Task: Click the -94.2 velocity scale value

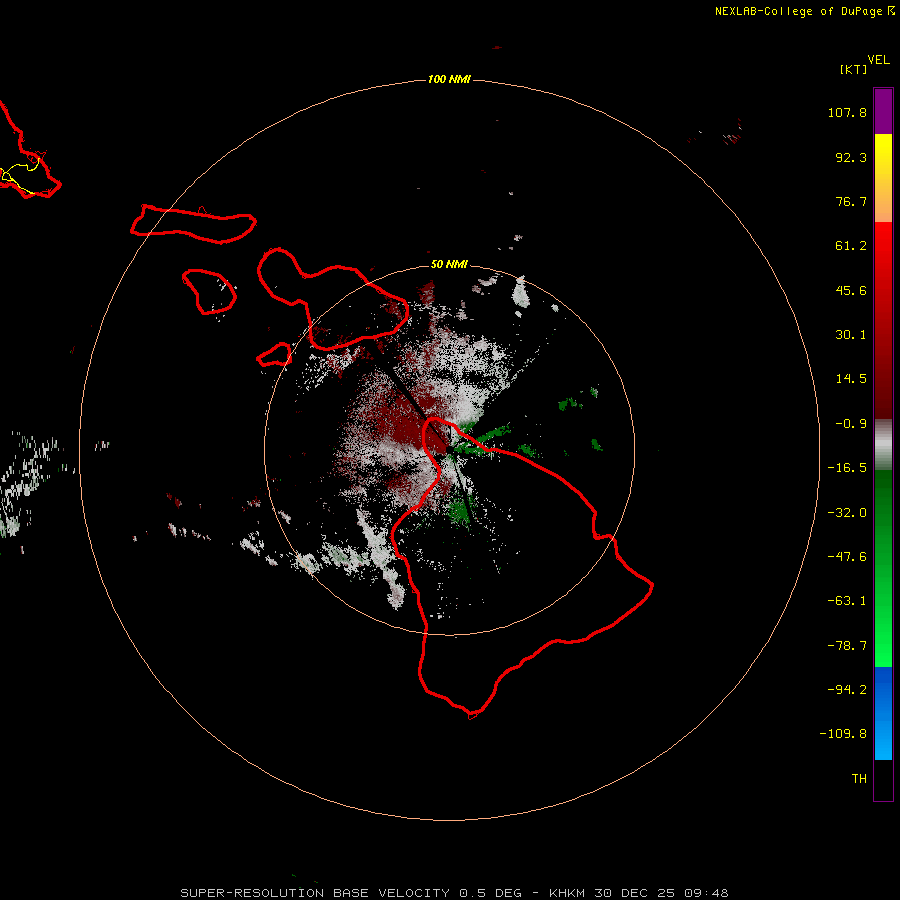Action: (x=847, y=690)
